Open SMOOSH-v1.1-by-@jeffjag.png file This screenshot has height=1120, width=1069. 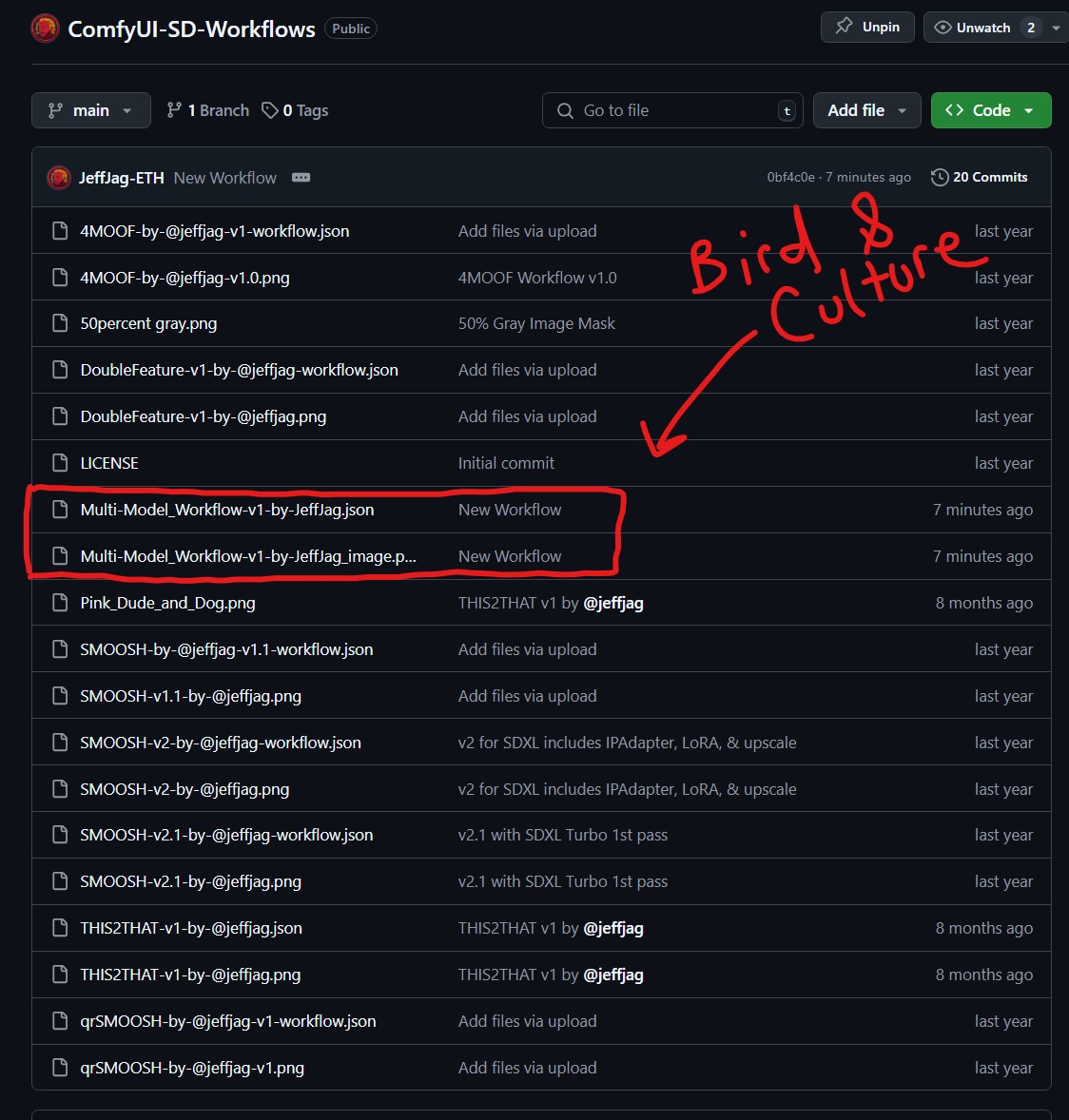[x=191, y=696]
